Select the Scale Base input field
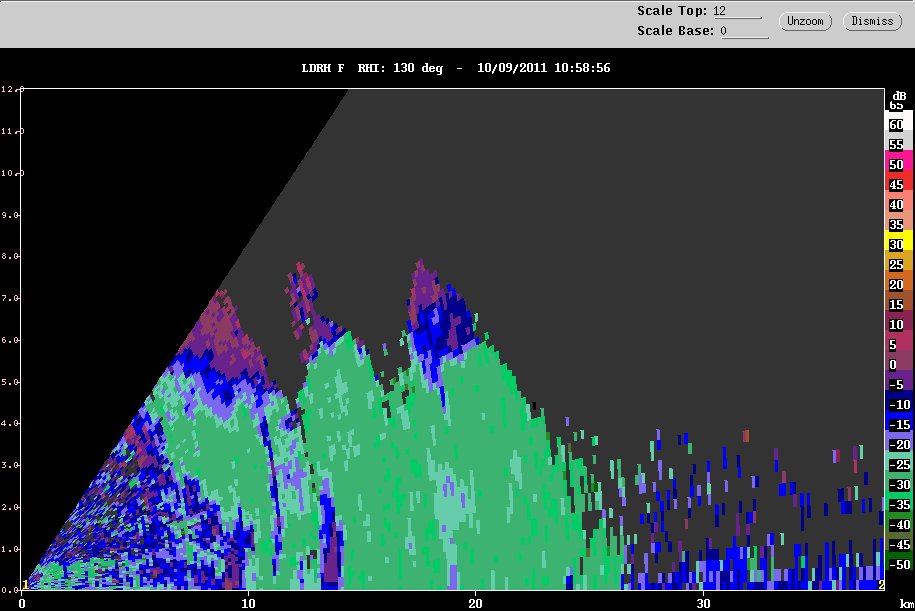The image size is (915, 611). [x=743, y=31]
